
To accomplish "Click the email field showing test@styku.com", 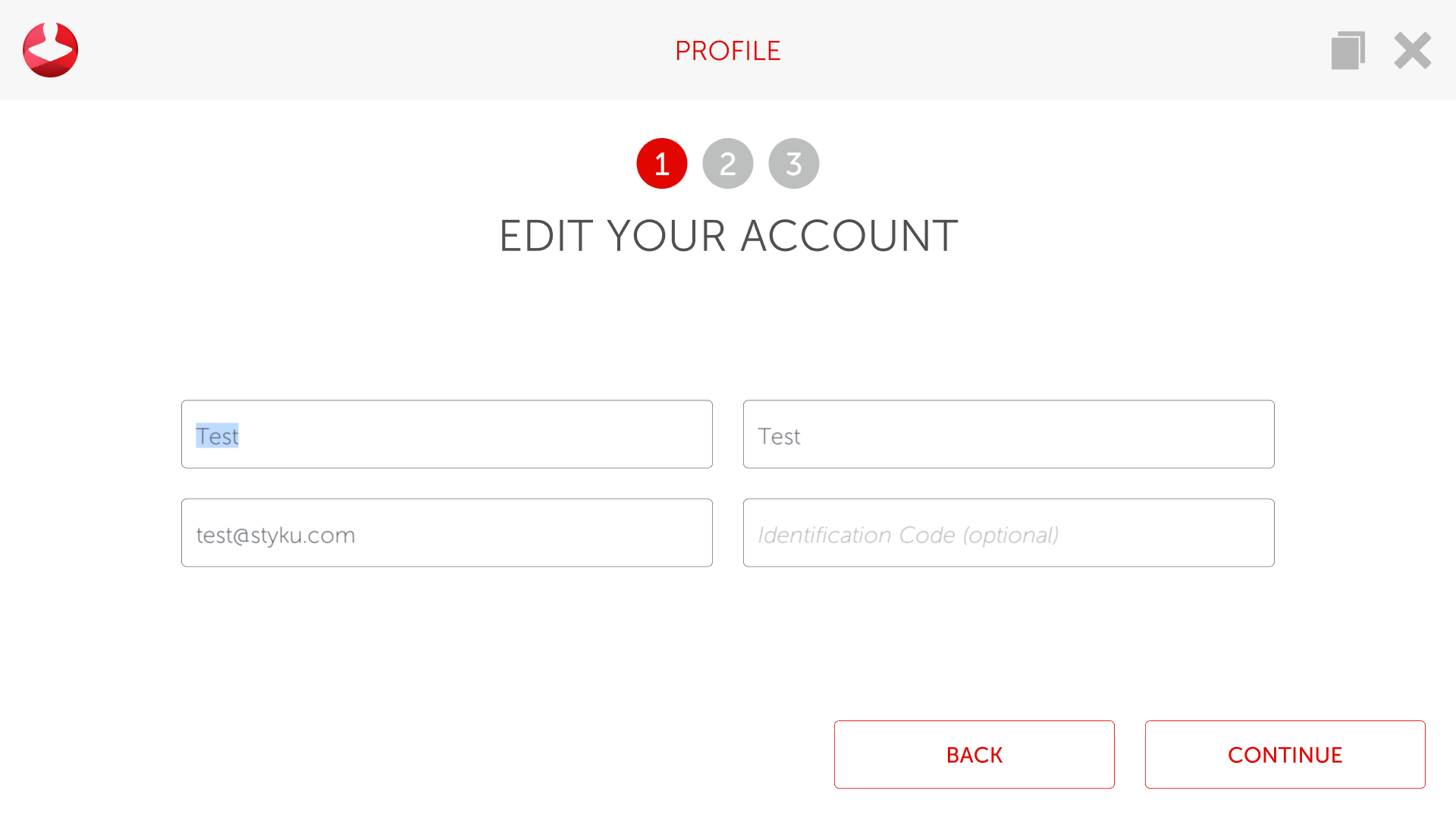I will [x=447, y=532].
